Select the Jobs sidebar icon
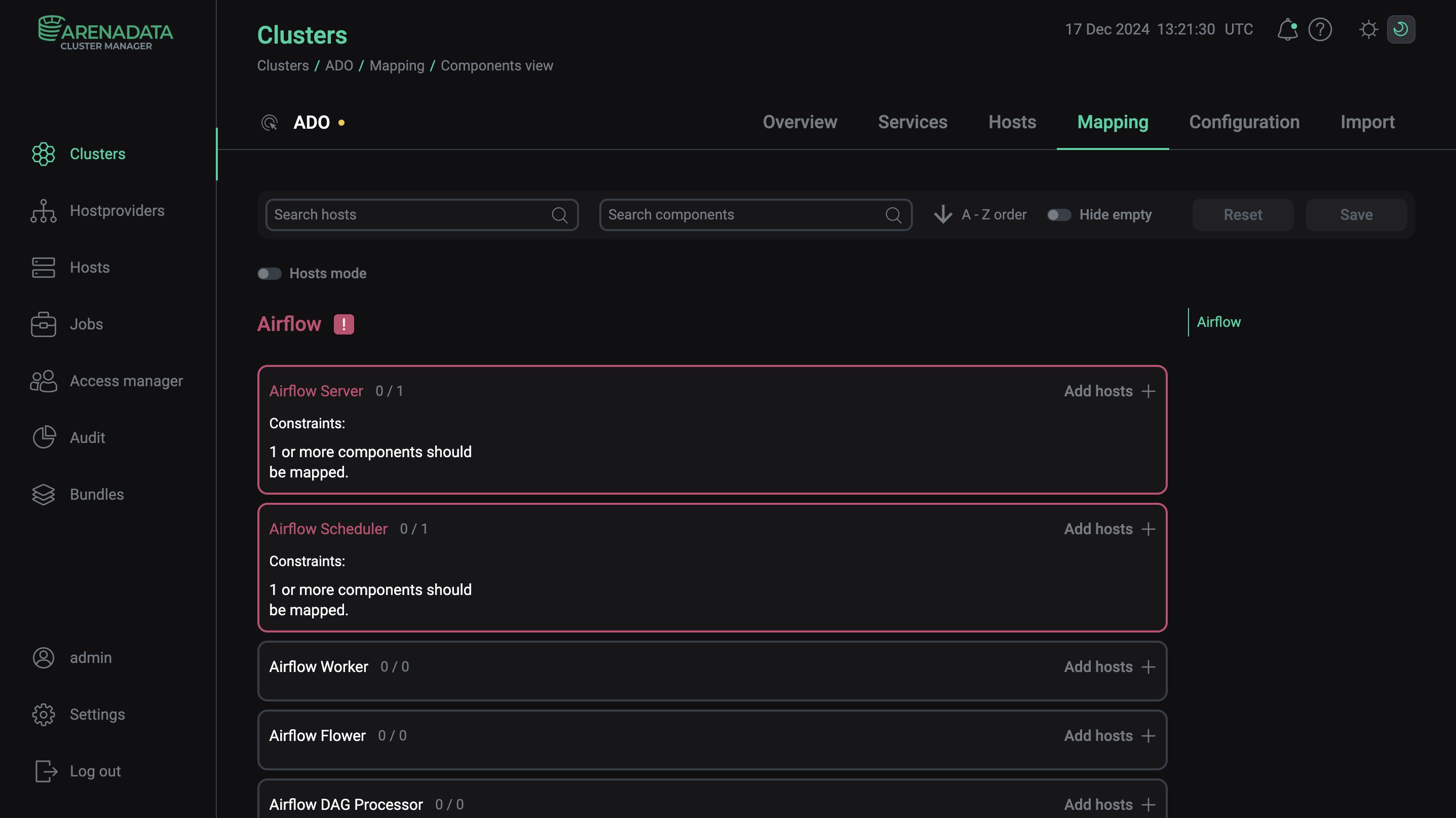Viewport: 1456px width, 818px height. (44, 324)
